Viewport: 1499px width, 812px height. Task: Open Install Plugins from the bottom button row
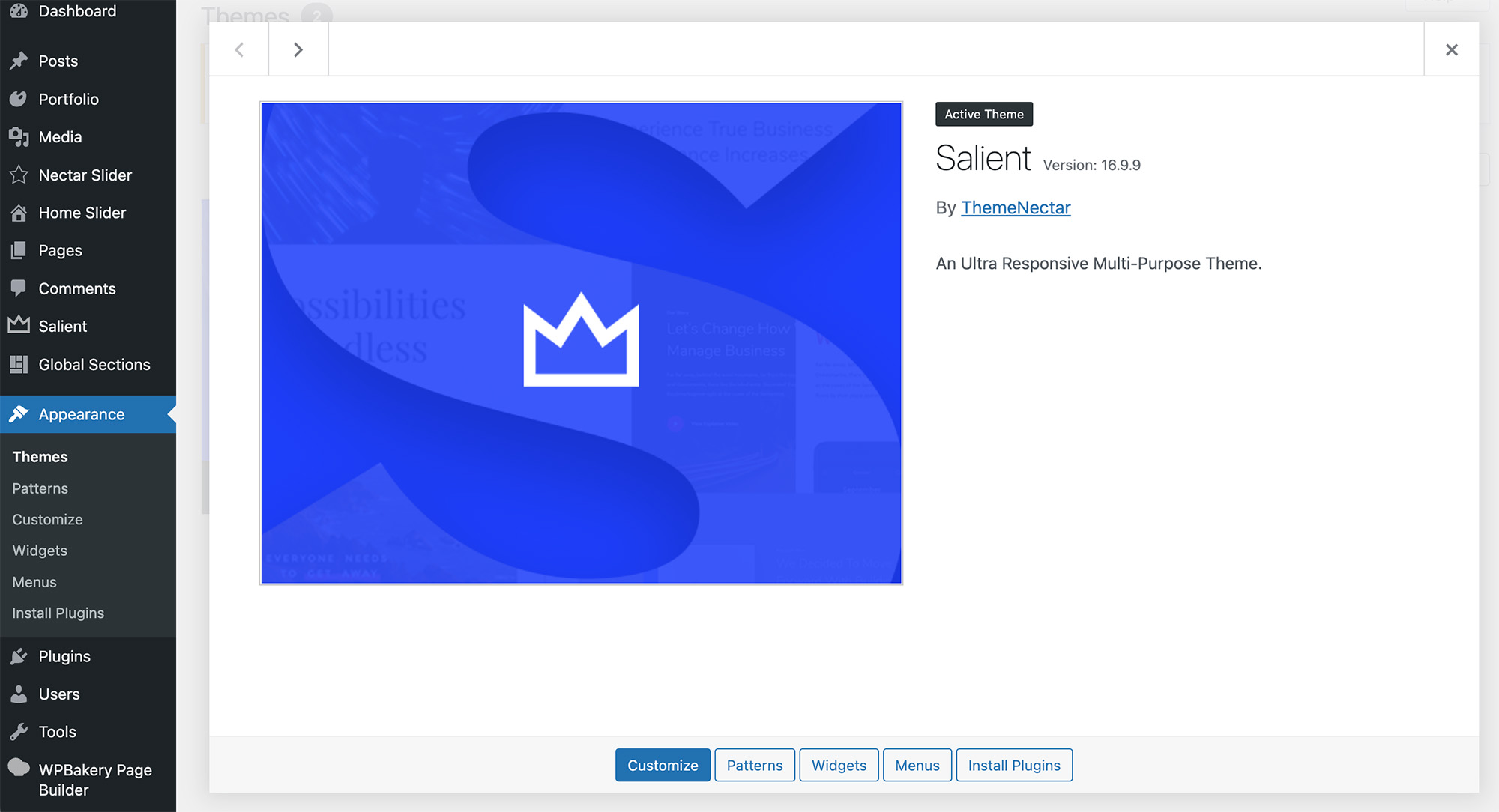pyautogui.click(x=1014, y=765)
